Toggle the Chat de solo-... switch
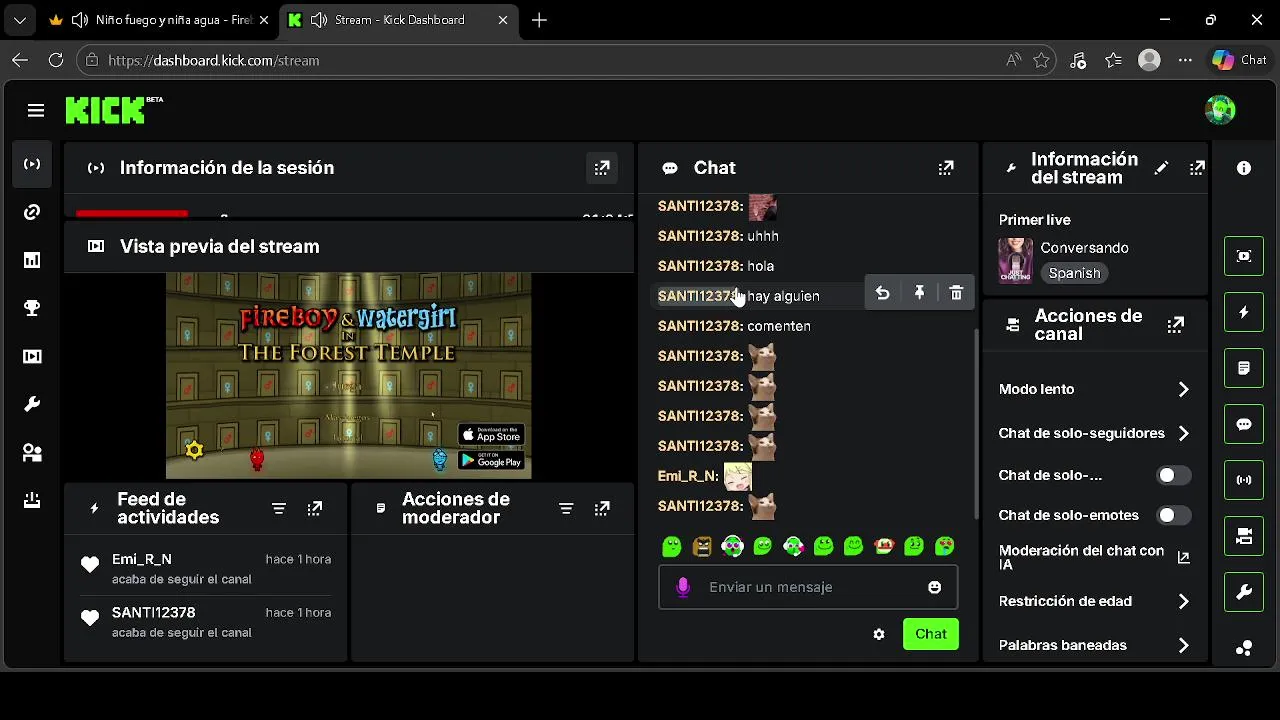The width and height of the screenshot is (1280, 720). [x=1174, y=475]
